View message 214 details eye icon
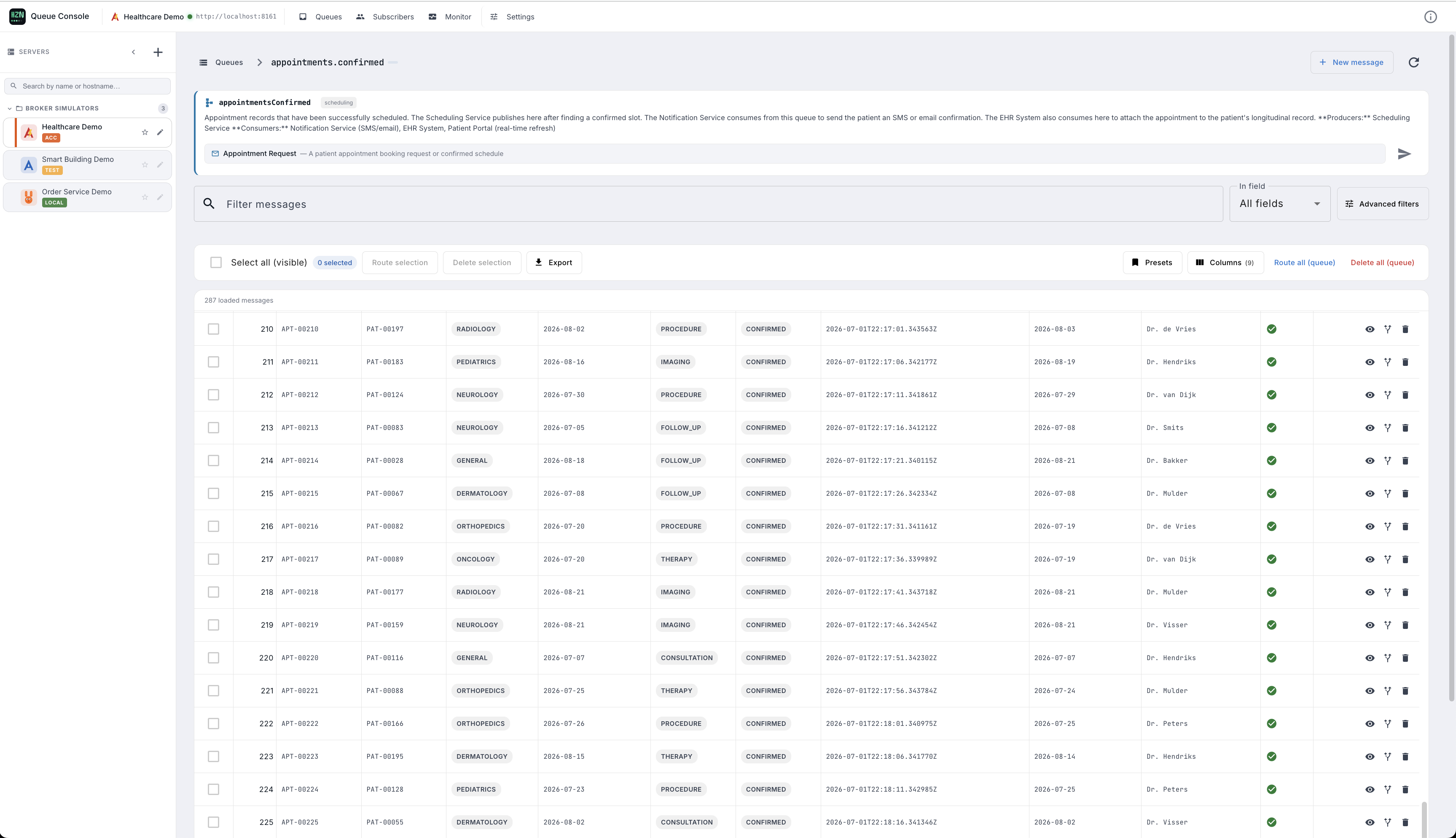Viewport: 1456px width, 838px height. [x=1370, y=460]
